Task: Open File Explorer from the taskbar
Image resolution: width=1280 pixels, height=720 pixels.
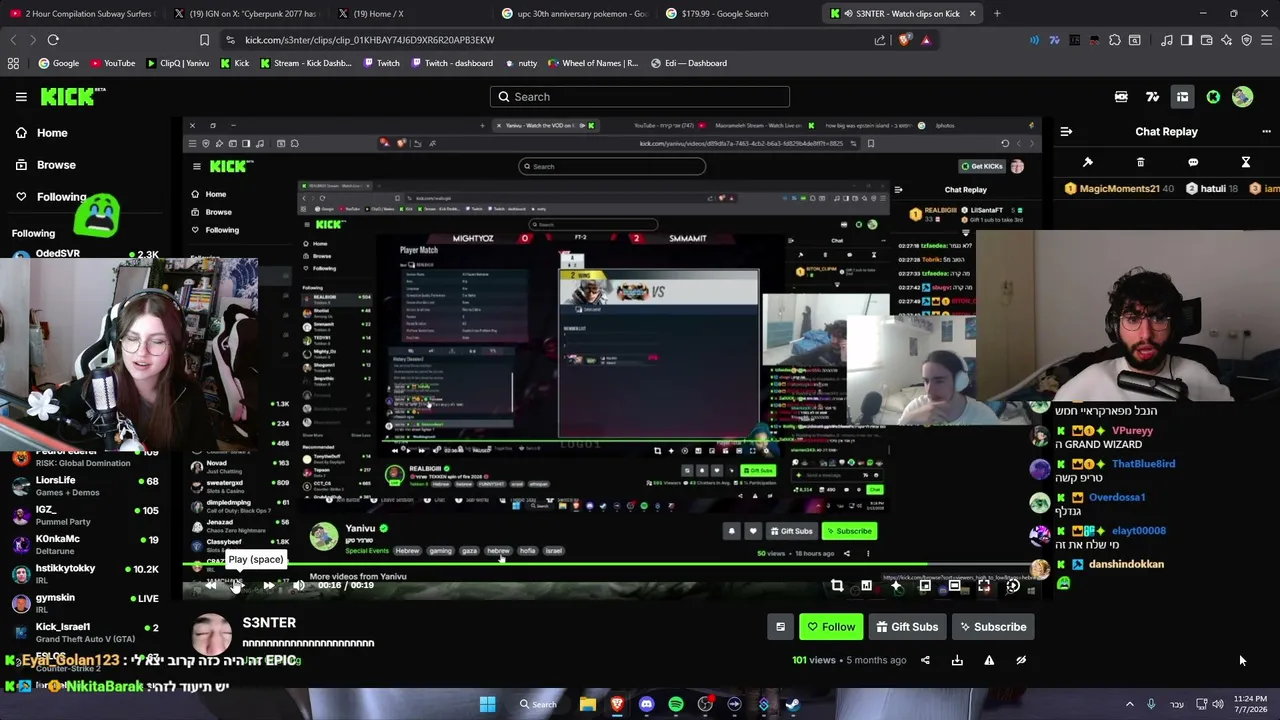Action: pyautogui.click(x=588, y=704)
